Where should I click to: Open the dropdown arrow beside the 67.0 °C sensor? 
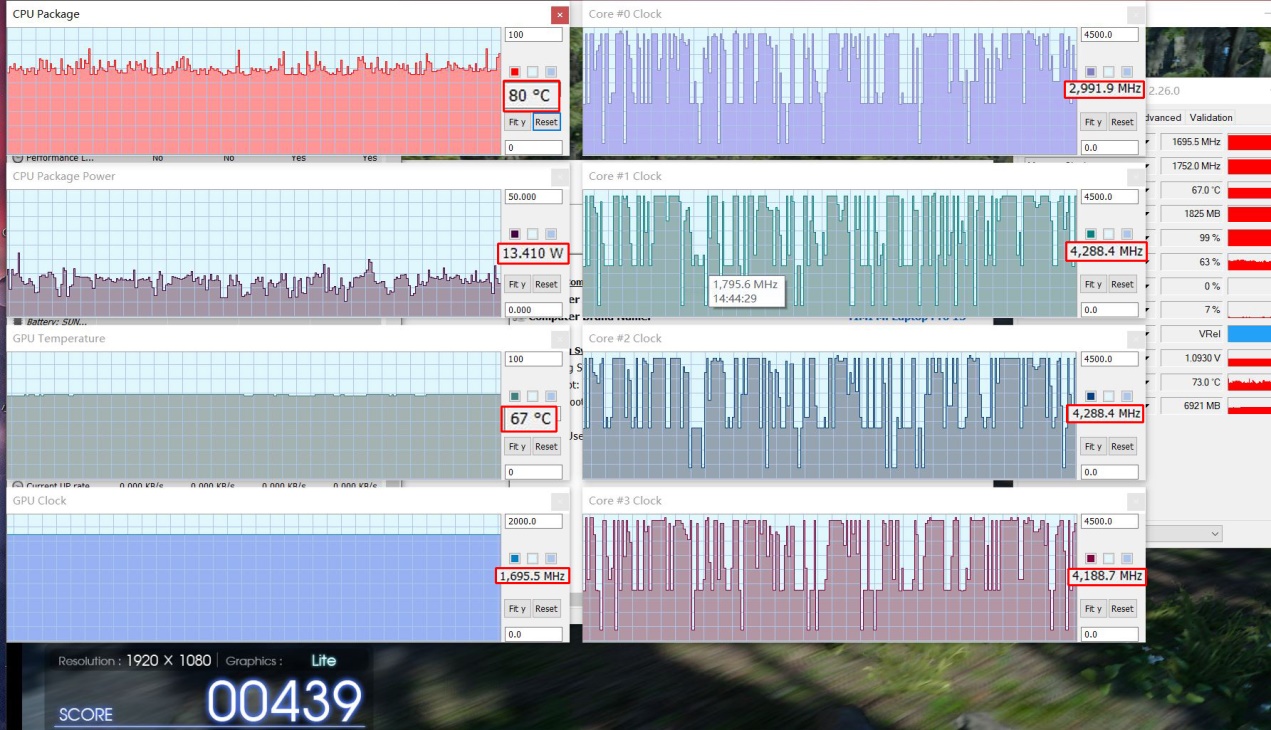(x=1148, y=190)
